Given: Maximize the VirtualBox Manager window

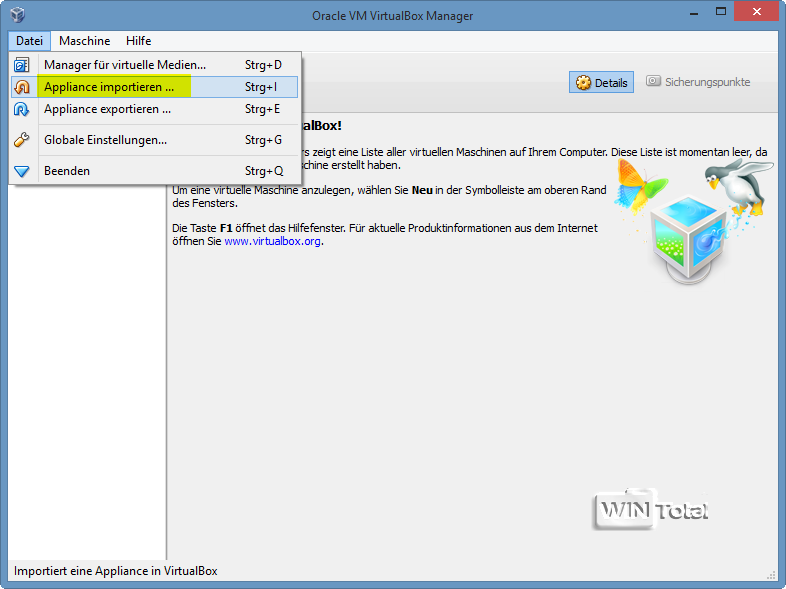Looking at the screenshot, I should click(721, 12).
